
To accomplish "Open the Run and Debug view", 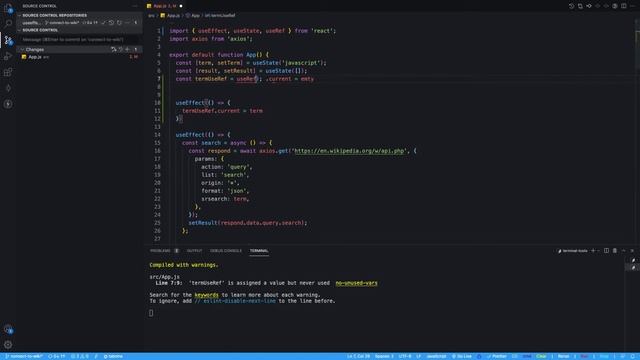I will click(8, 56).
